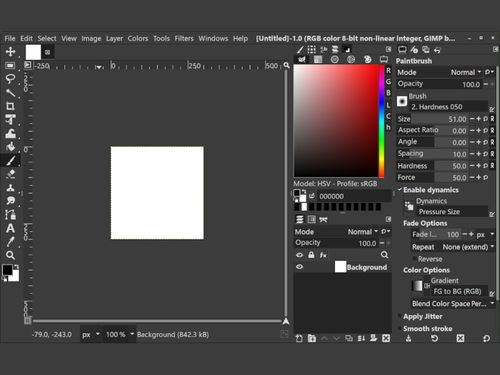Click the layer search magnifier icon
Image resolution: width=500 pixels, height=375 pixels.
click(x=384, y=255)
